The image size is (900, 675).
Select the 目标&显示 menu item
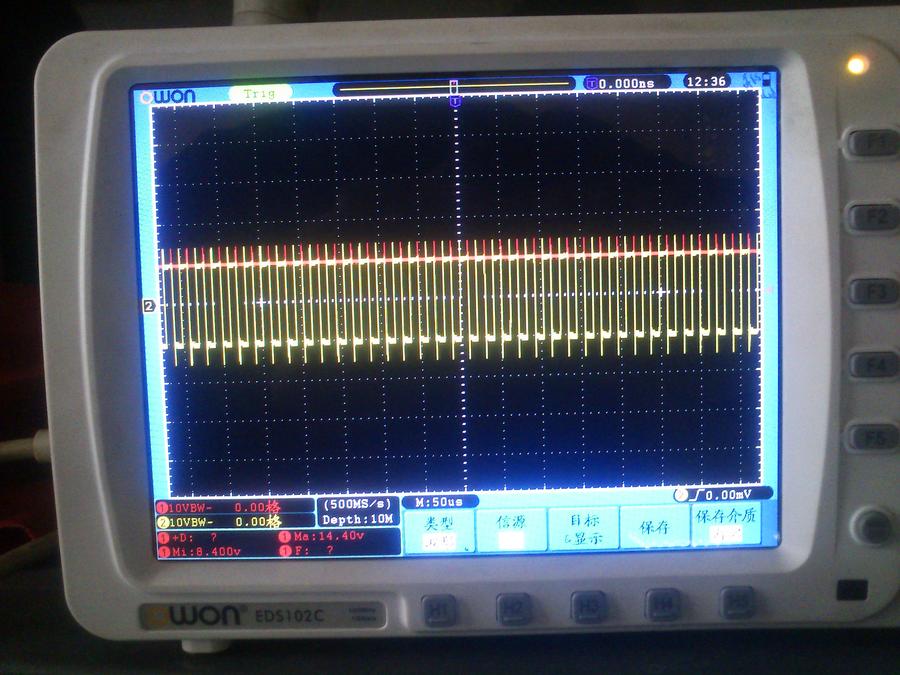point(583,529)
